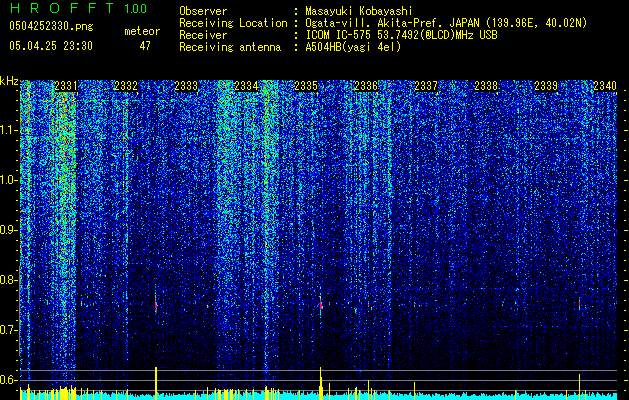Click the 'Observer' field label
Viewport: 629px width, 400px height.
pyautogui.click(x=203, y=11)
